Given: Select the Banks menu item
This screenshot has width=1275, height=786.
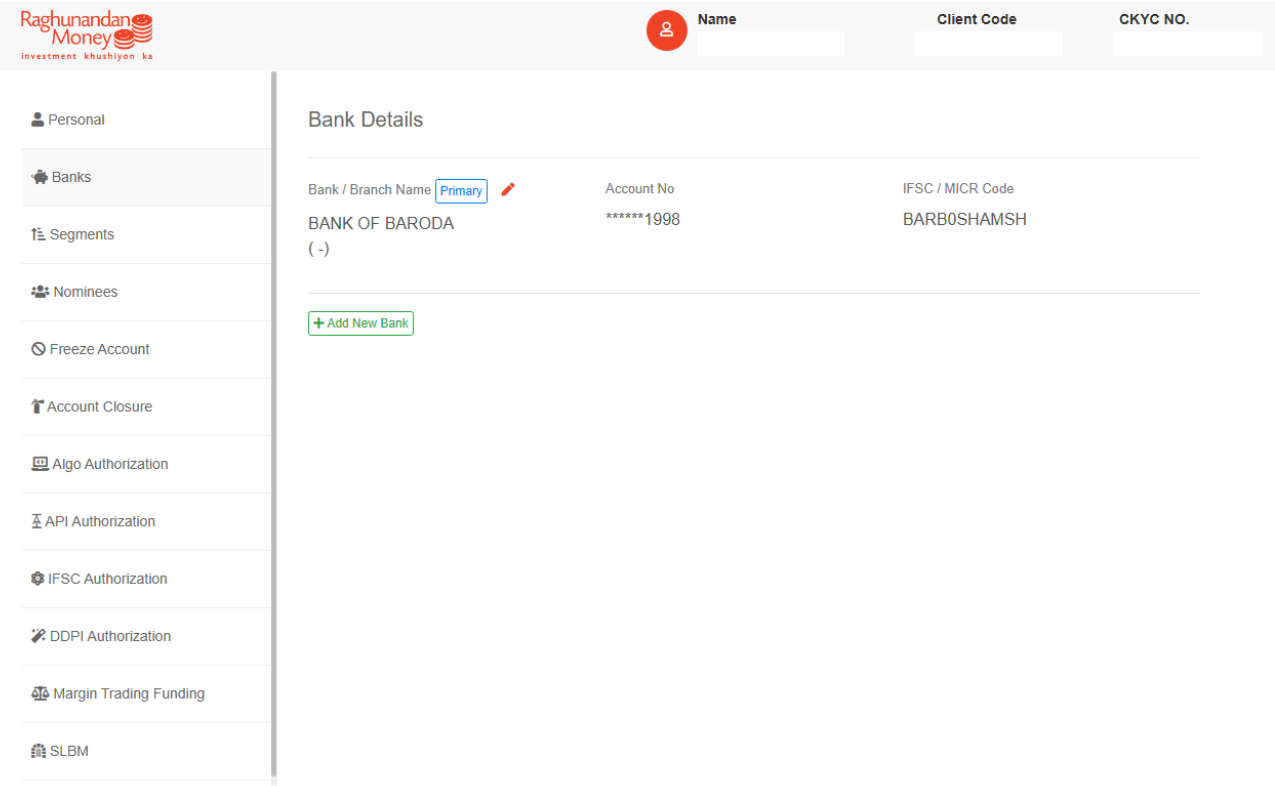Looking at the screenshot, I should 146,177.
